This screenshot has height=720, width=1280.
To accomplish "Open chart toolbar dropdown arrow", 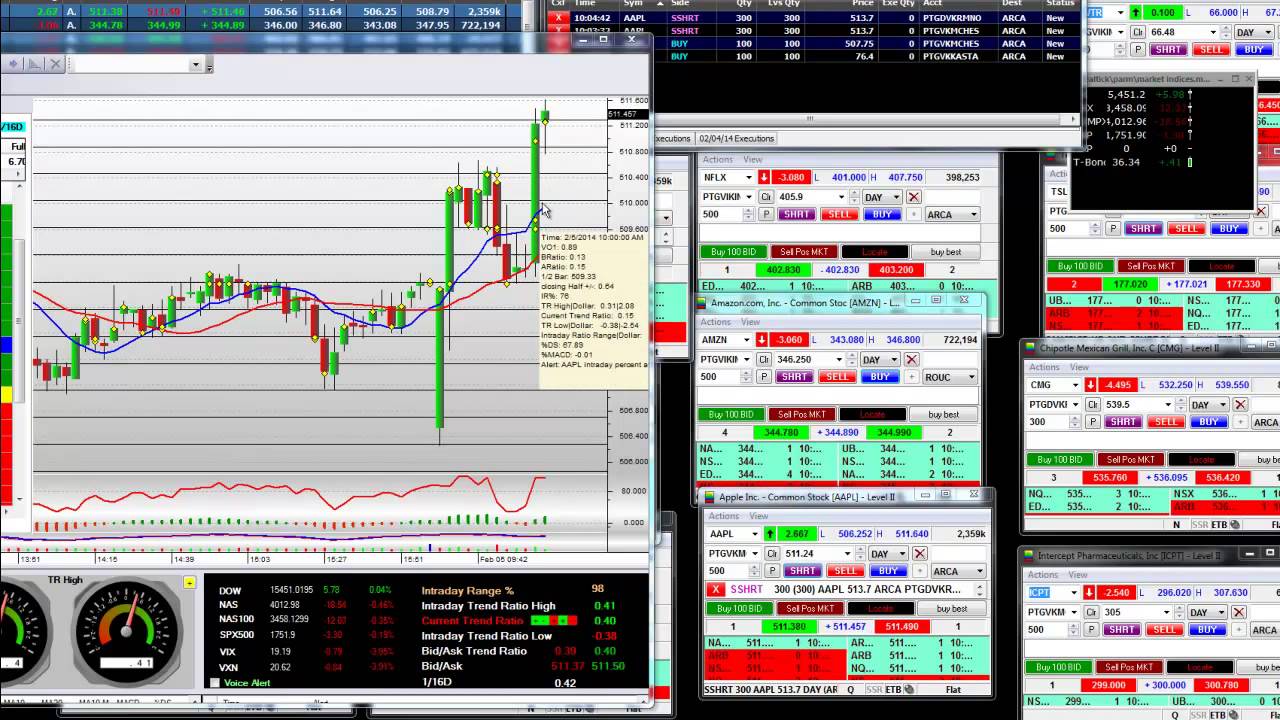I will pos(196,65).
